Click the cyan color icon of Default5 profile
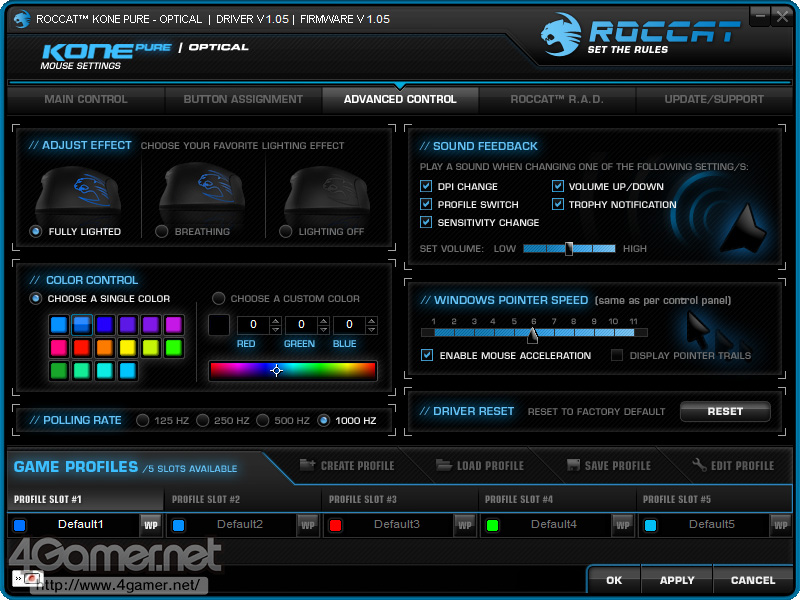The image size is (800, 600). pos(650,526)
